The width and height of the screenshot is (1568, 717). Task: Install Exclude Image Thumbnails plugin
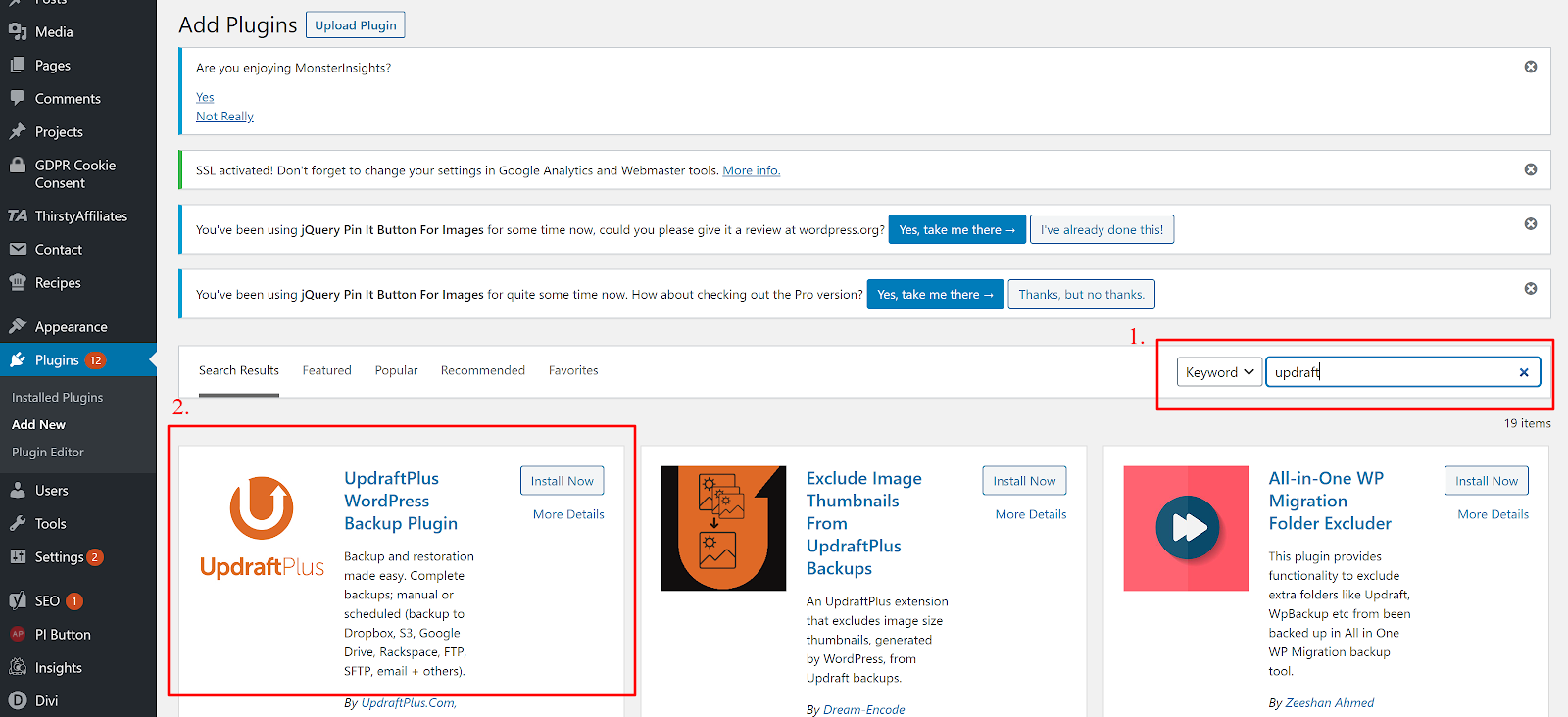point(1024,481)
